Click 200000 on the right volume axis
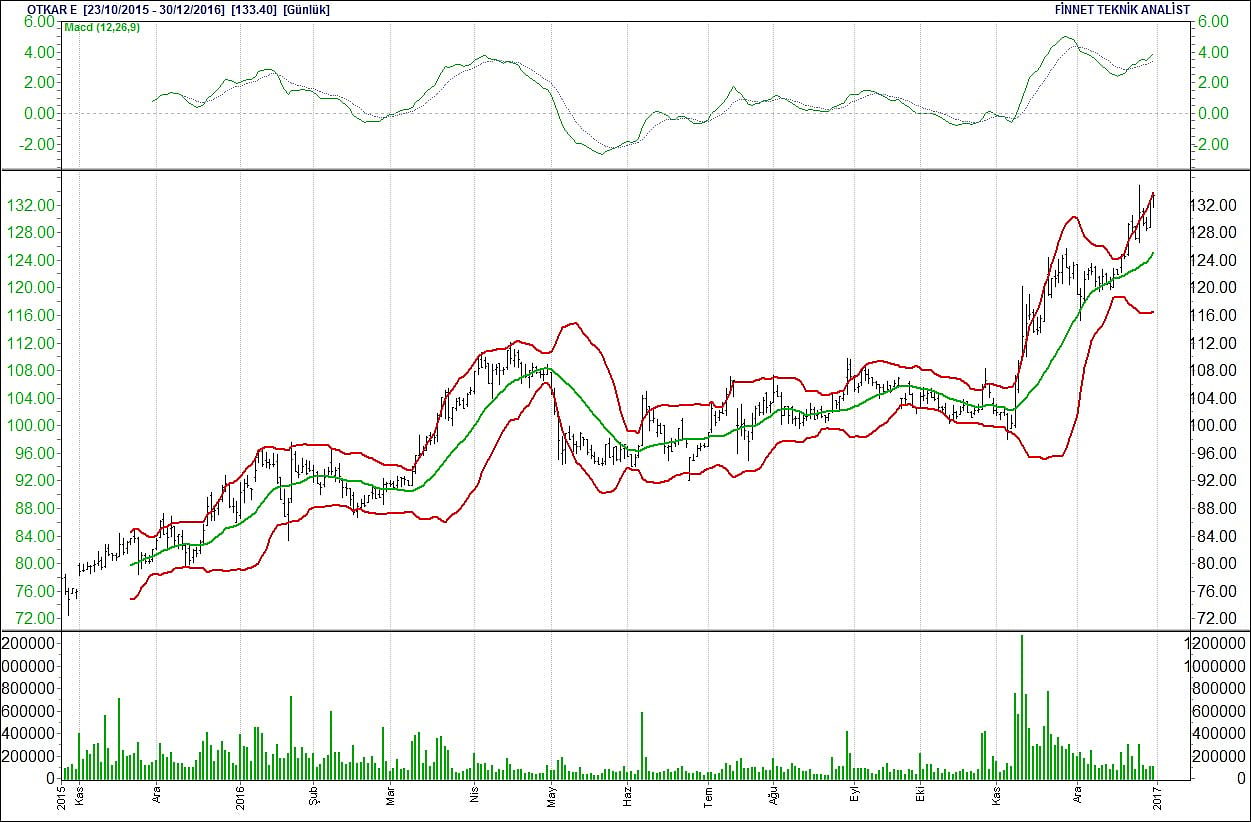 [x=1219, y=755]
